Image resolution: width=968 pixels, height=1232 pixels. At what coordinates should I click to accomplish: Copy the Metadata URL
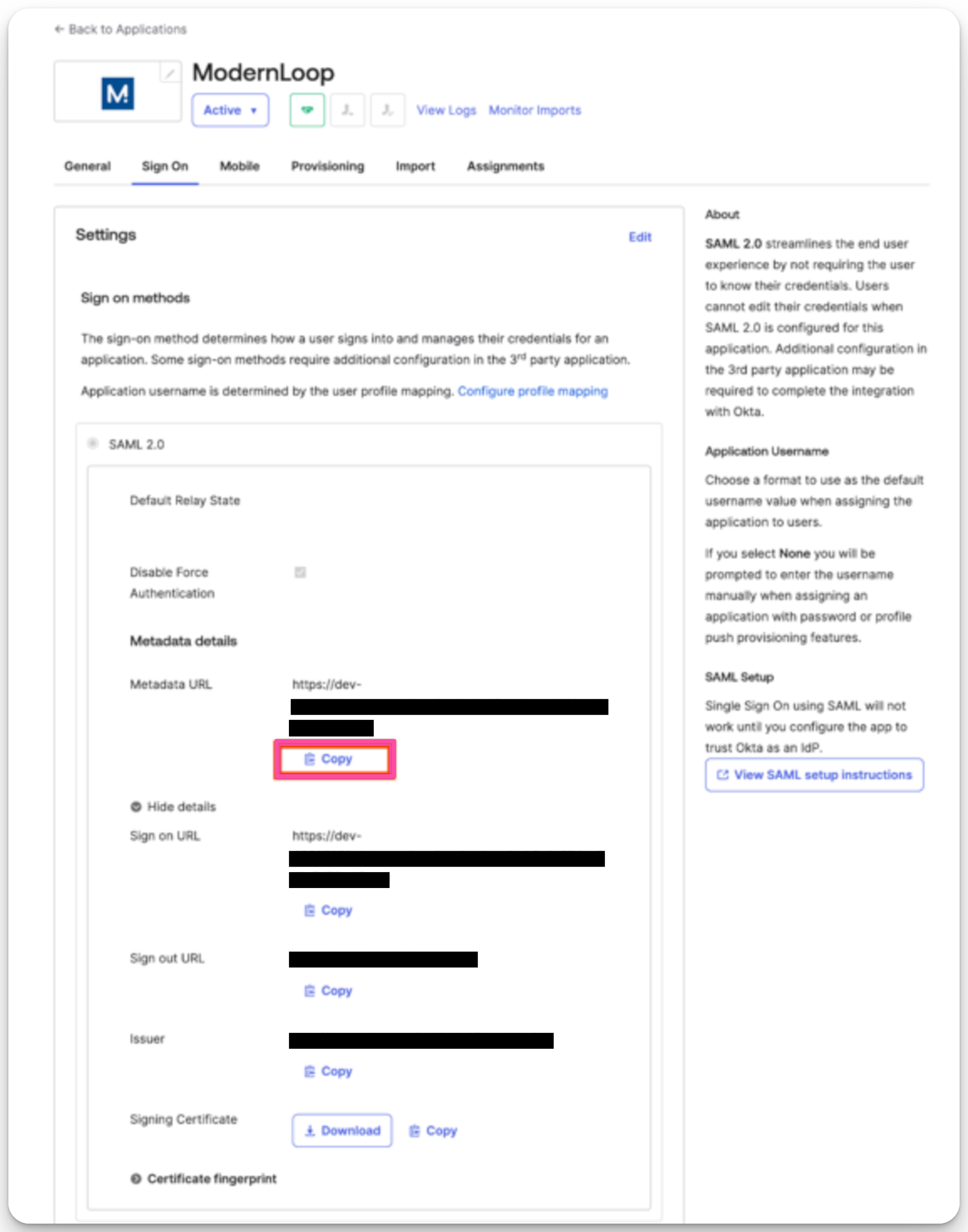click(x=329, y=759)
